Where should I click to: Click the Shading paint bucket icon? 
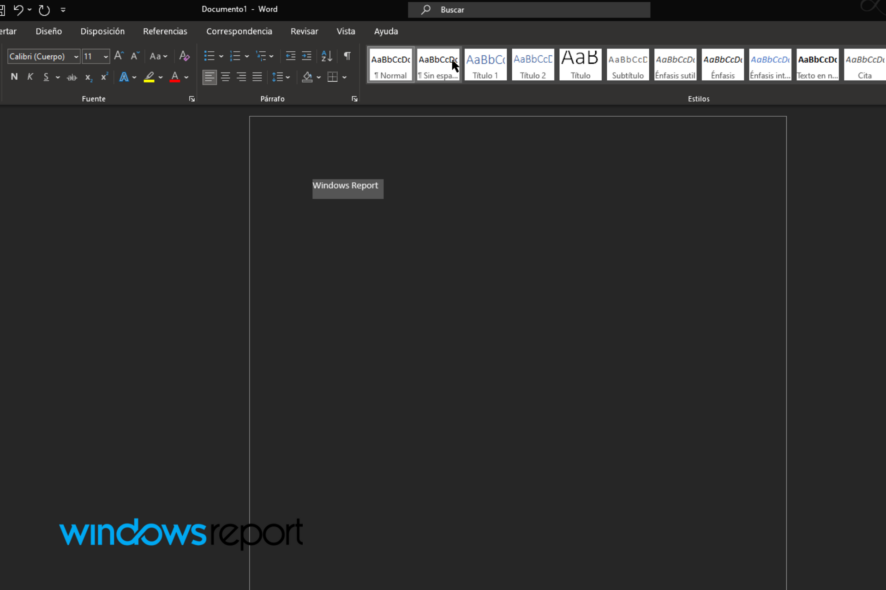(x=307, y=77)
